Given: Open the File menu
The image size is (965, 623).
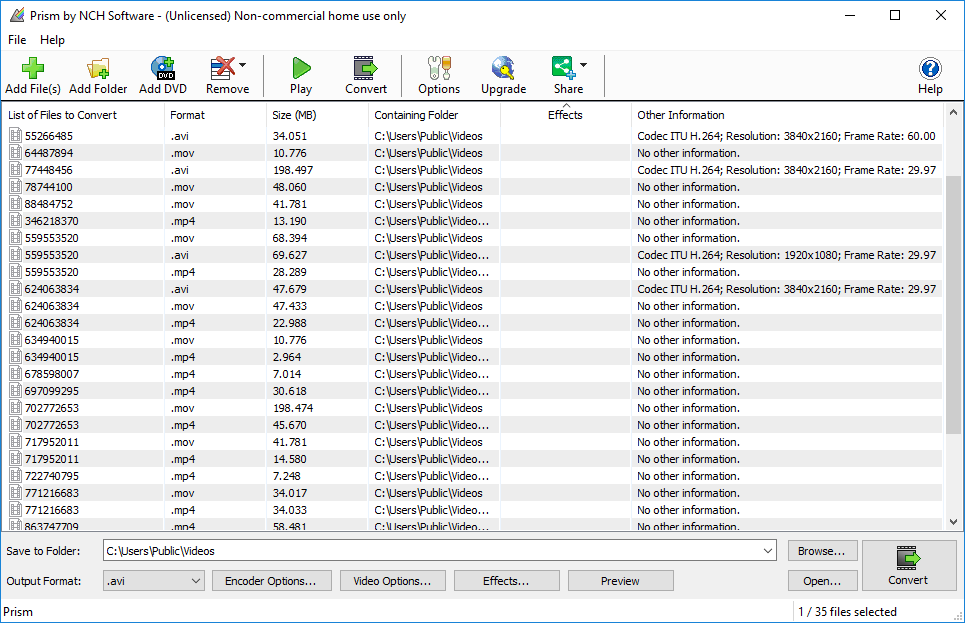Looking at the screenshot, I should 16,40.
